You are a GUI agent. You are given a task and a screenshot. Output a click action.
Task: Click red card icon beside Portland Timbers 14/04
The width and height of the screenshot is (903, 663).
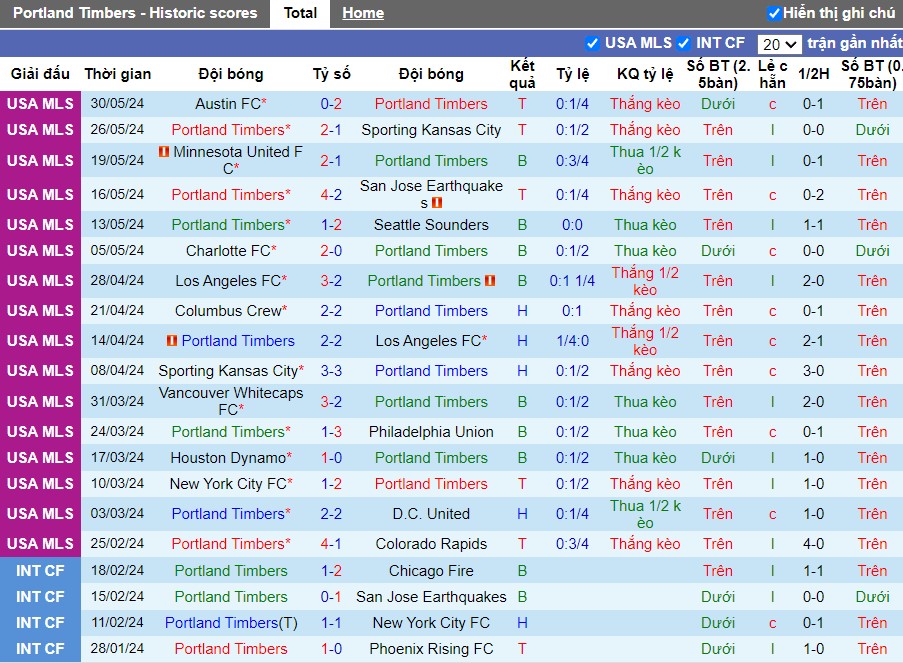pyautogui.click(x=172, y=340)
